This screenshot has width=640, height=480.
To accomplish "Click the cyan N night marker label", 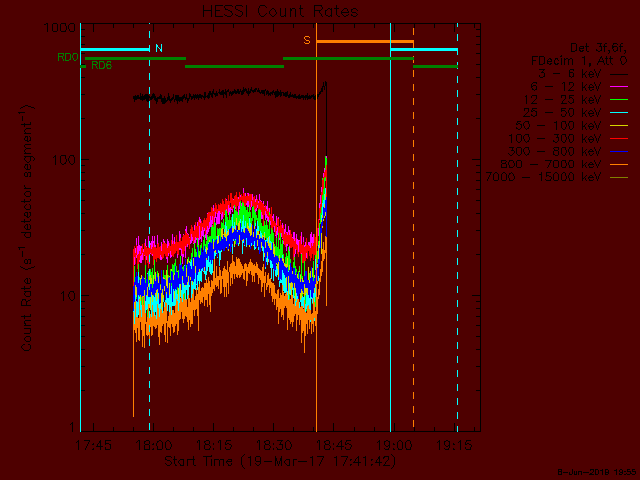I will click(x=159, y=48).
